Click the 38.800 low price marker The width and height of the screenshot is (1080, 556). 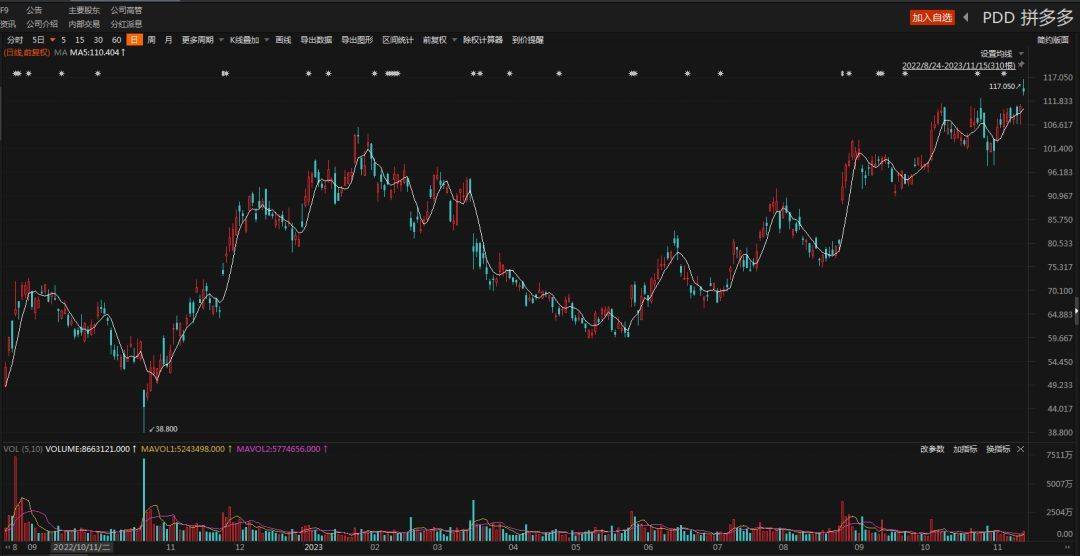click(163, 429)
